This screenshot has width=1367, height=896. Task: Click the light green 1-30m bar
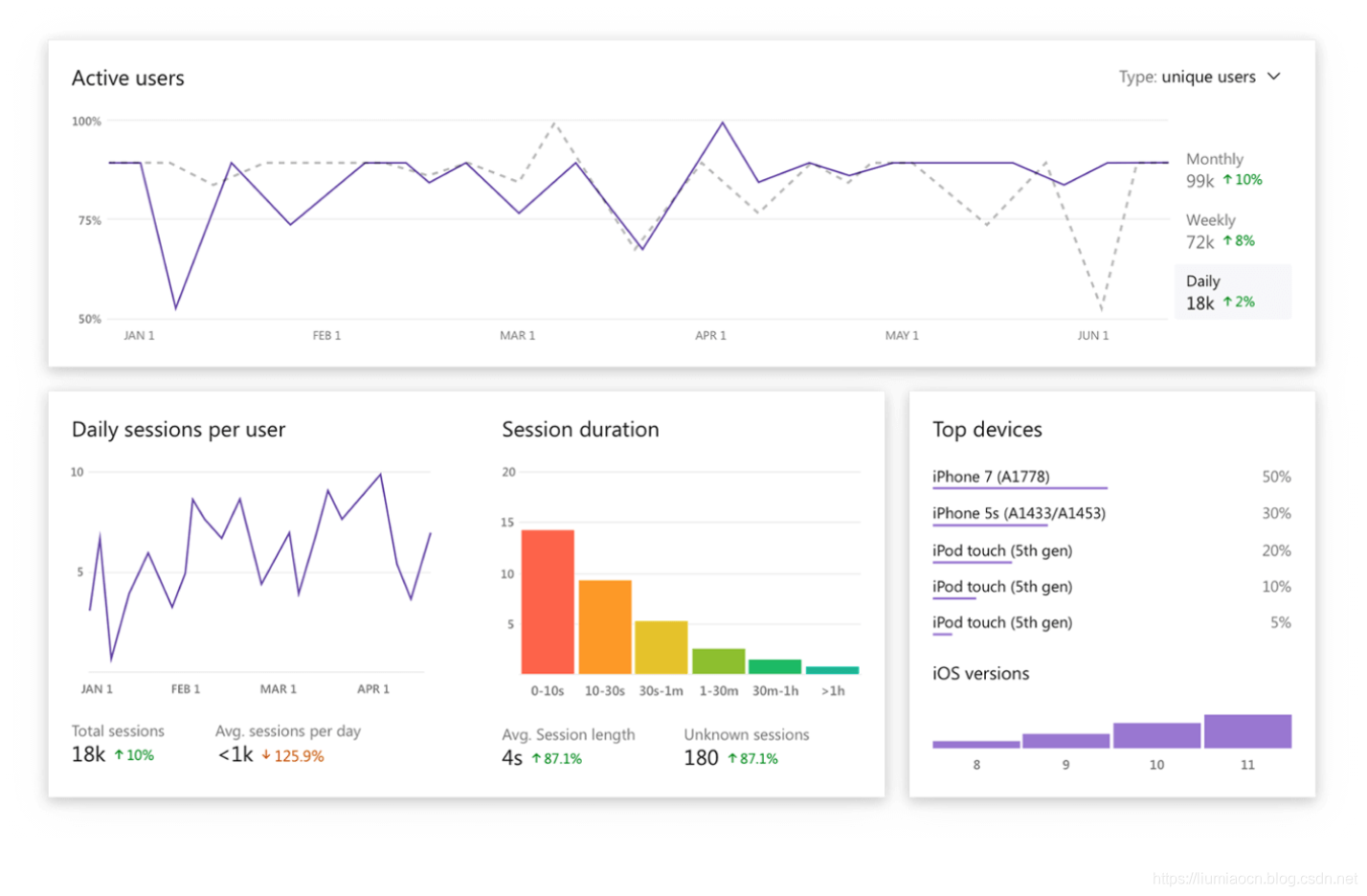pos(719,661)
